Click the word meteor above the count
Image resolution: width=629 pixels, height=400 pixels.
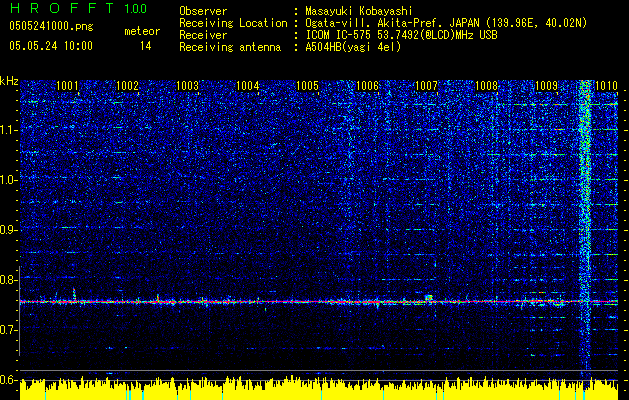(x=142, y=31)
